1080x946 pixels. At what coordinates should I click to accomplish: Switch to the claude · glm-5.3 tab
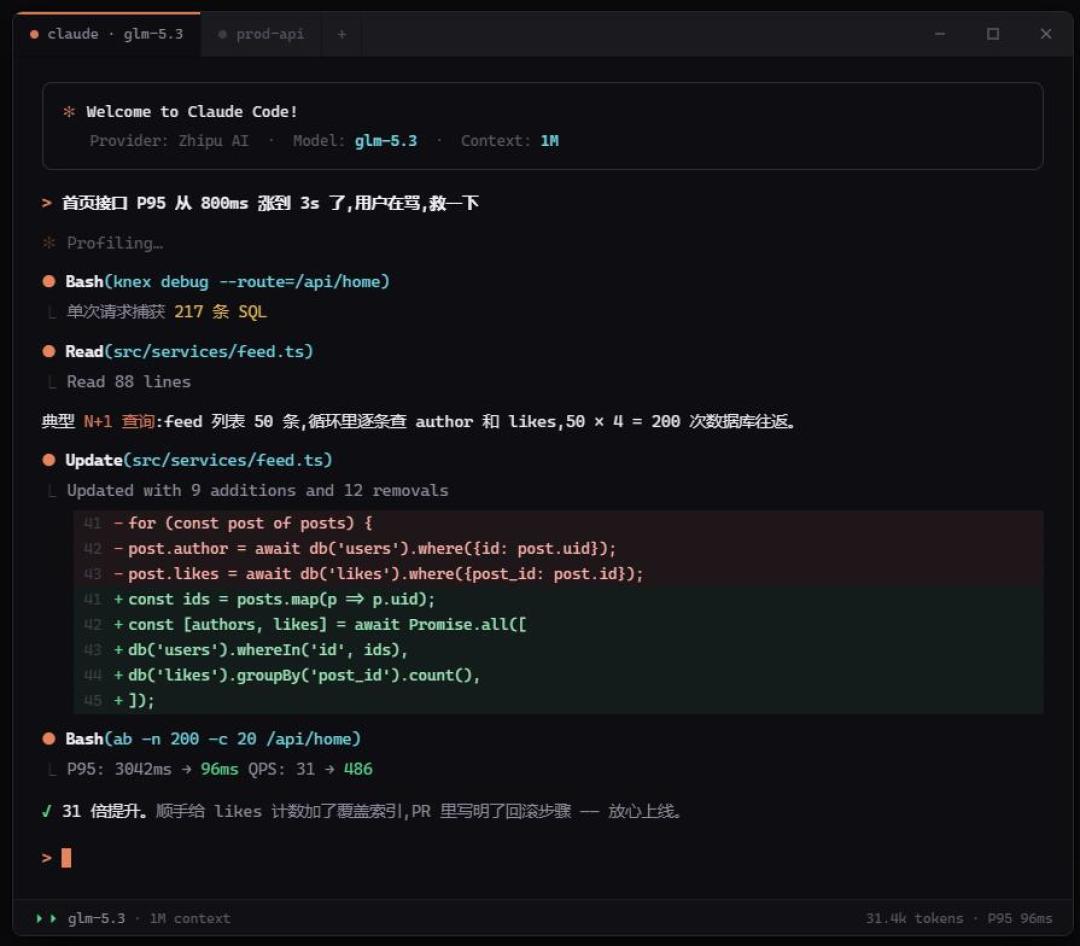[107, 34]
